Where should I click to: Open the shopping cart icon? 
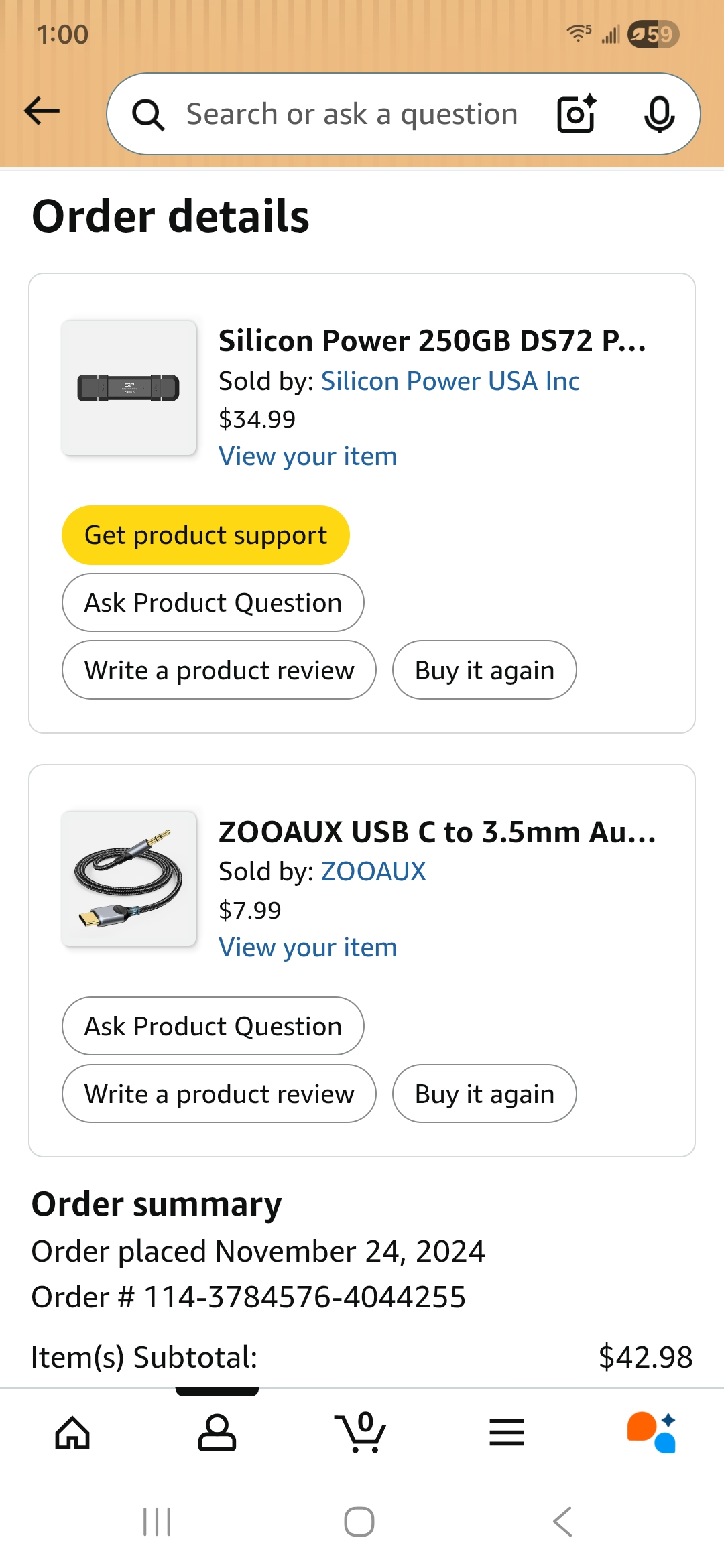pos(362,1433)
